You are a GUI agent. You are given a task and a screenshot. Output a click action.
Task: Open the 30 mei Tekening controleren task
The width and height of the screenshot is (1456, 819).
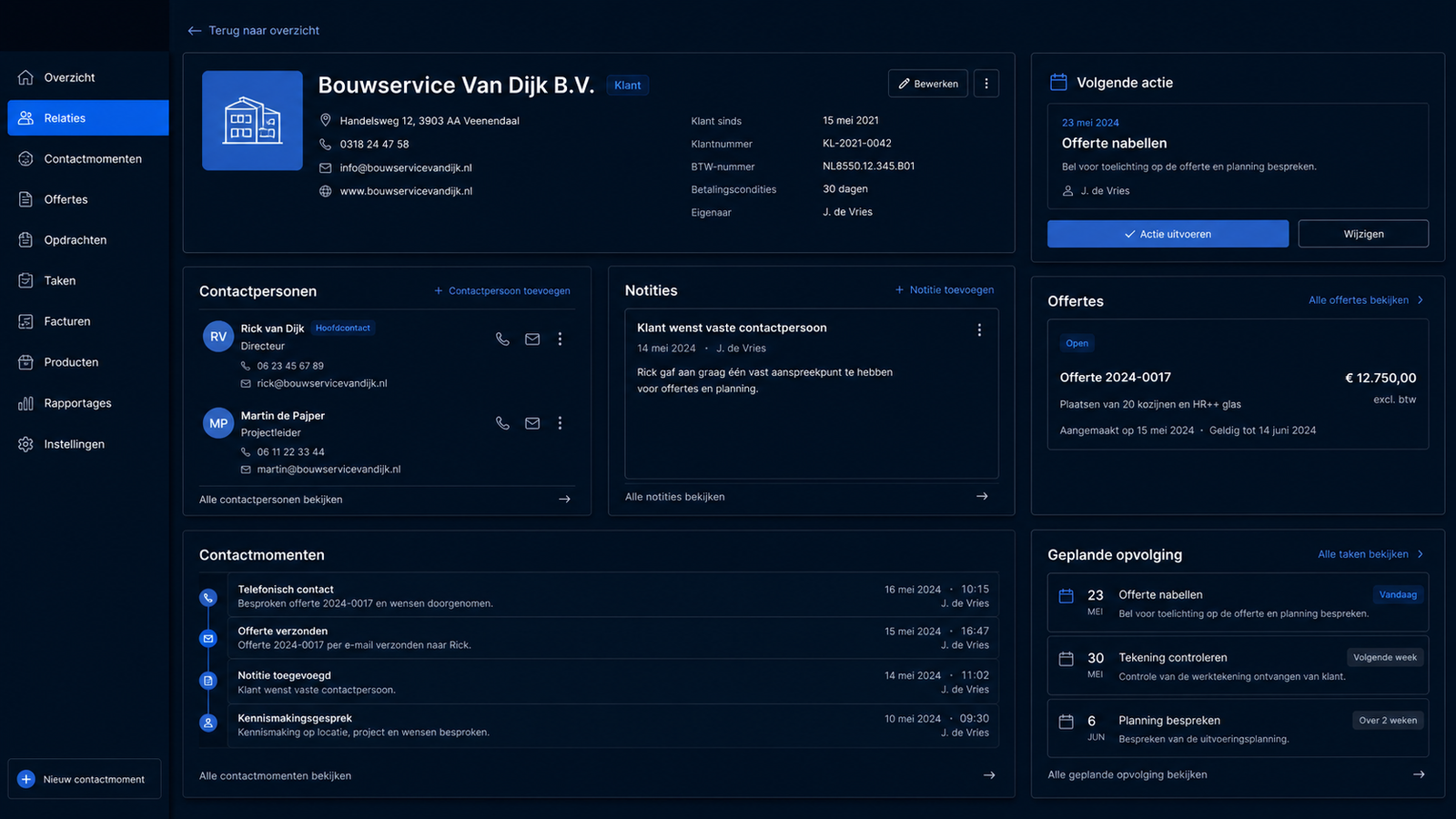click(1238, 665)
